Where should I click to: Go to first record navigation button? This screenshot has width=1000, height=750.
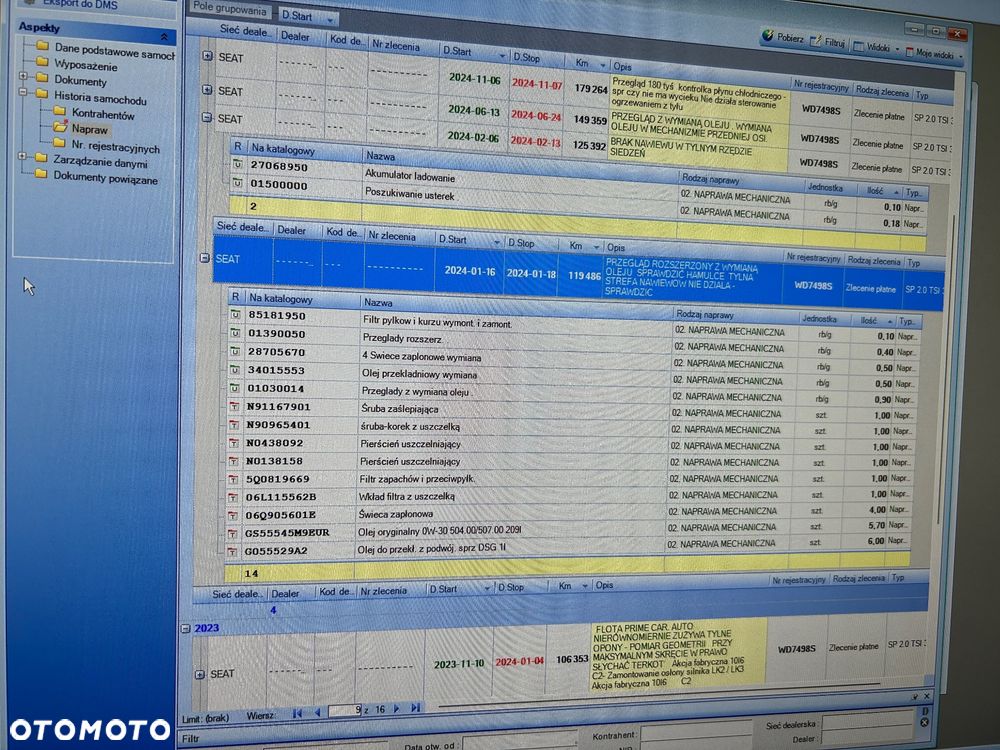297,714
